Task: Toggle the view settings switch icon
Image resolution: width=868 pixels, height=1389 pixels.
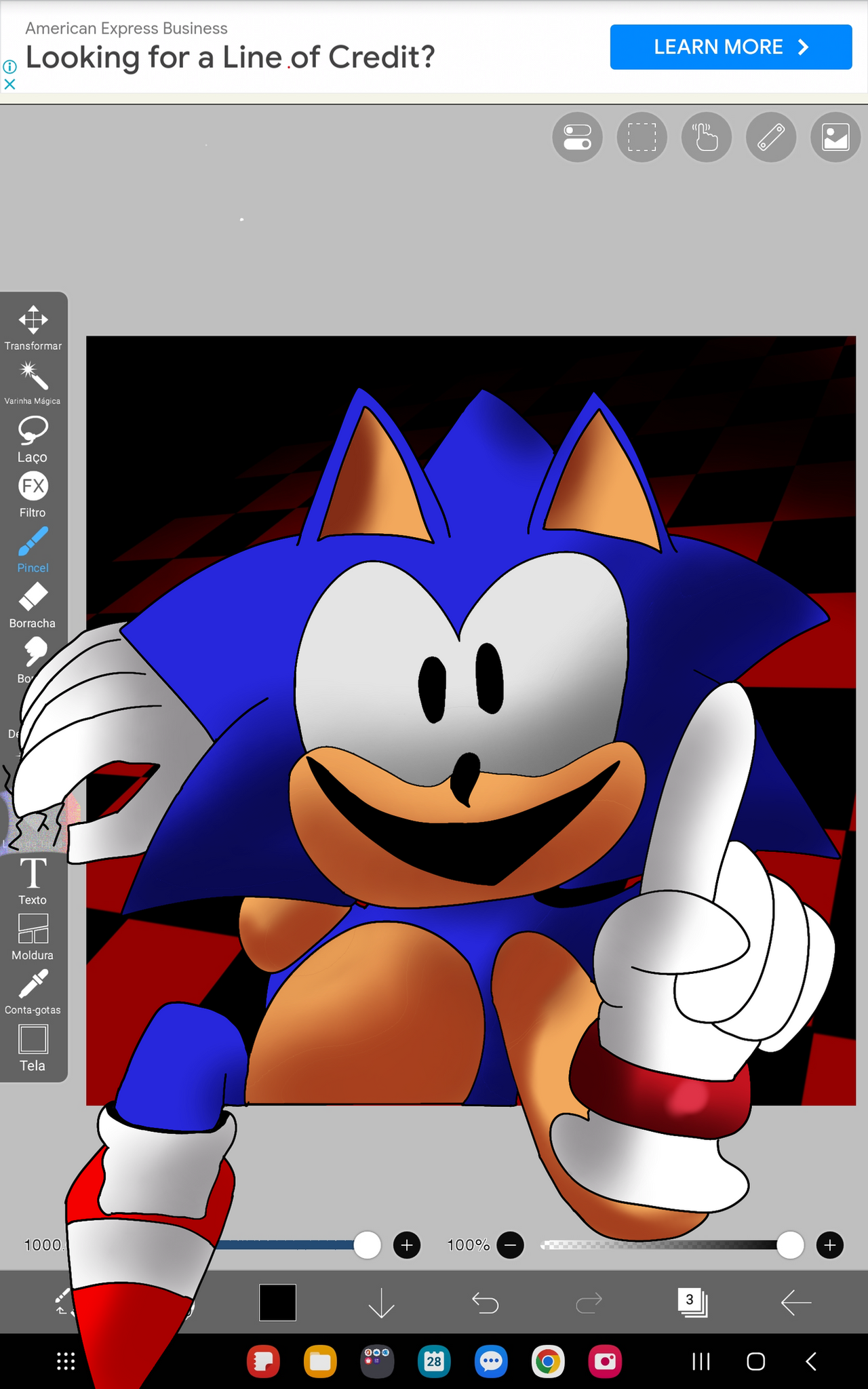Action: pos(577,137)
